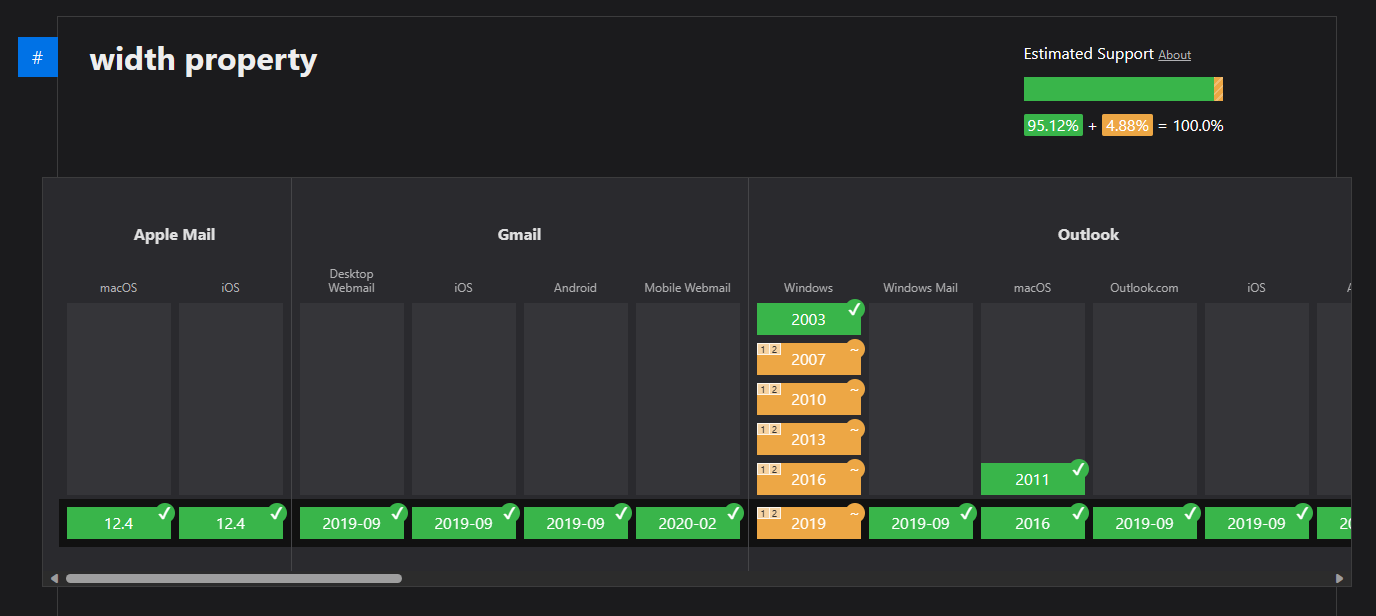
Task: Click checkmark icon on Apple Mail macOS 12.4
Action: coord(165,513)
